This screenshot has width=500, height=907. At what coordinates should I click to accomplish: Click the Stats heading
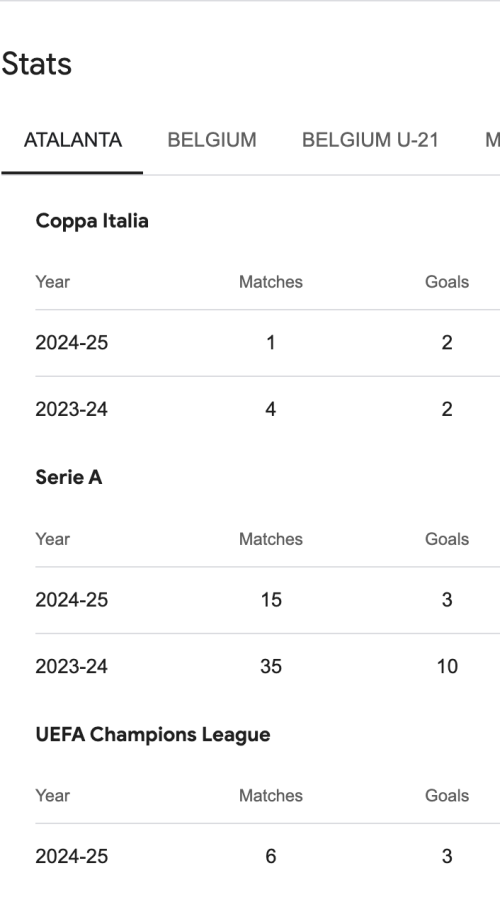(x=36, y=64)
